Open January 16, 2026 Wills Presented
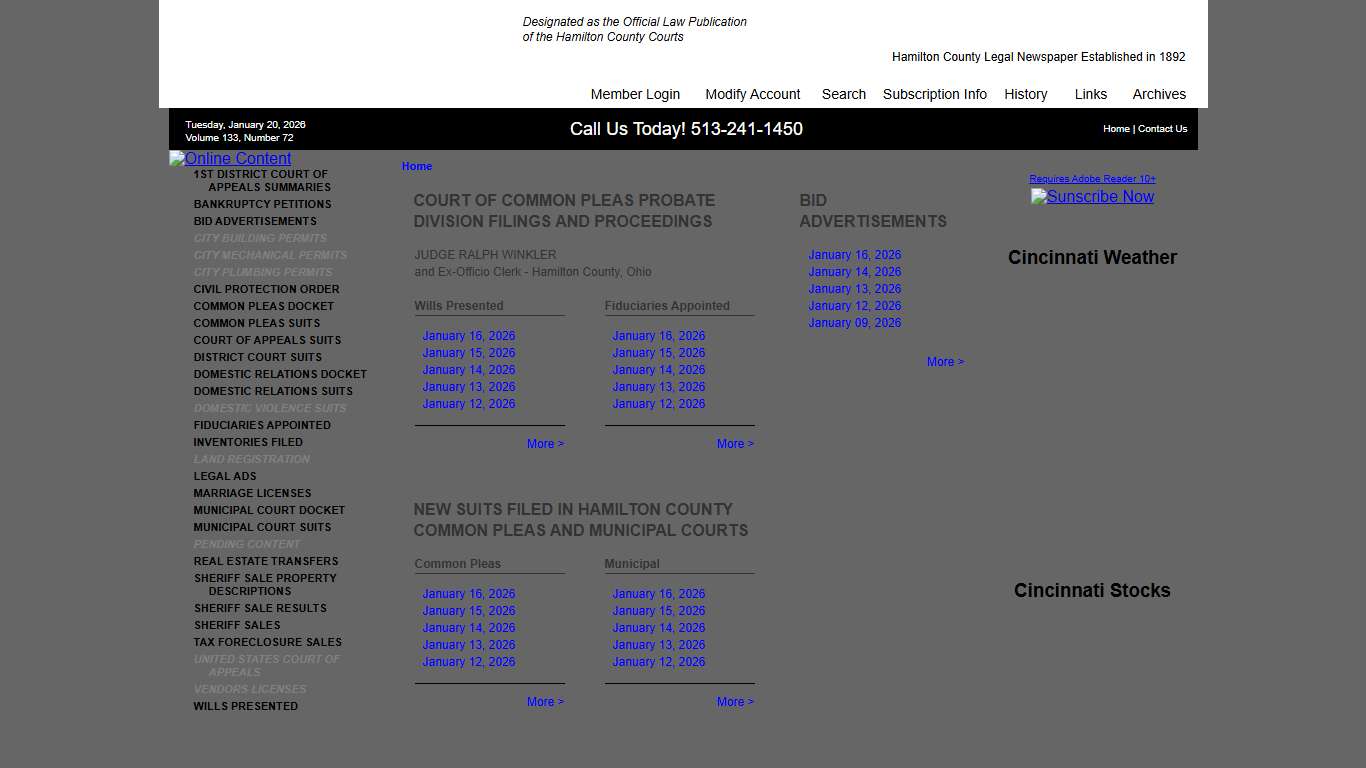The height and width of the screenshot is (768, 1366). click(468, 336)
